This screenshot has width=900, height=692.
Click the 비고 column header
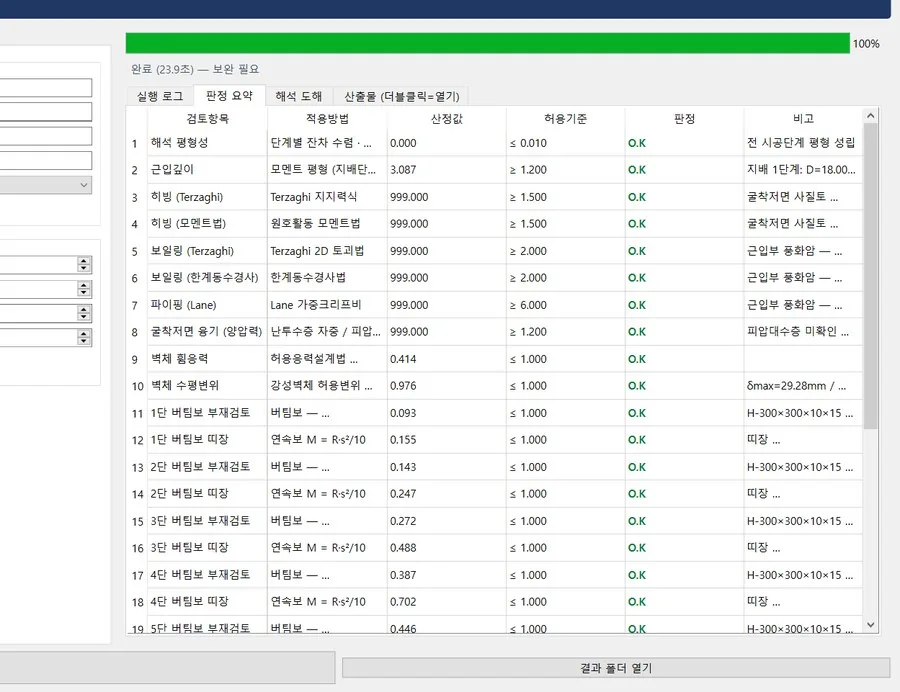803,119
